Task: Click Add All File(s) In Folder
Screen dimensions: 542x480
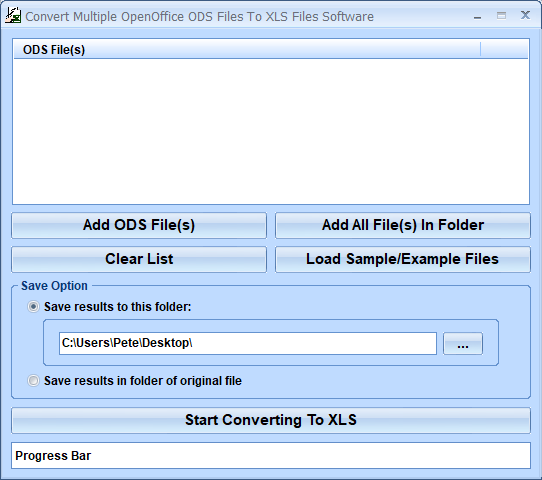Action: click(403, 225)
